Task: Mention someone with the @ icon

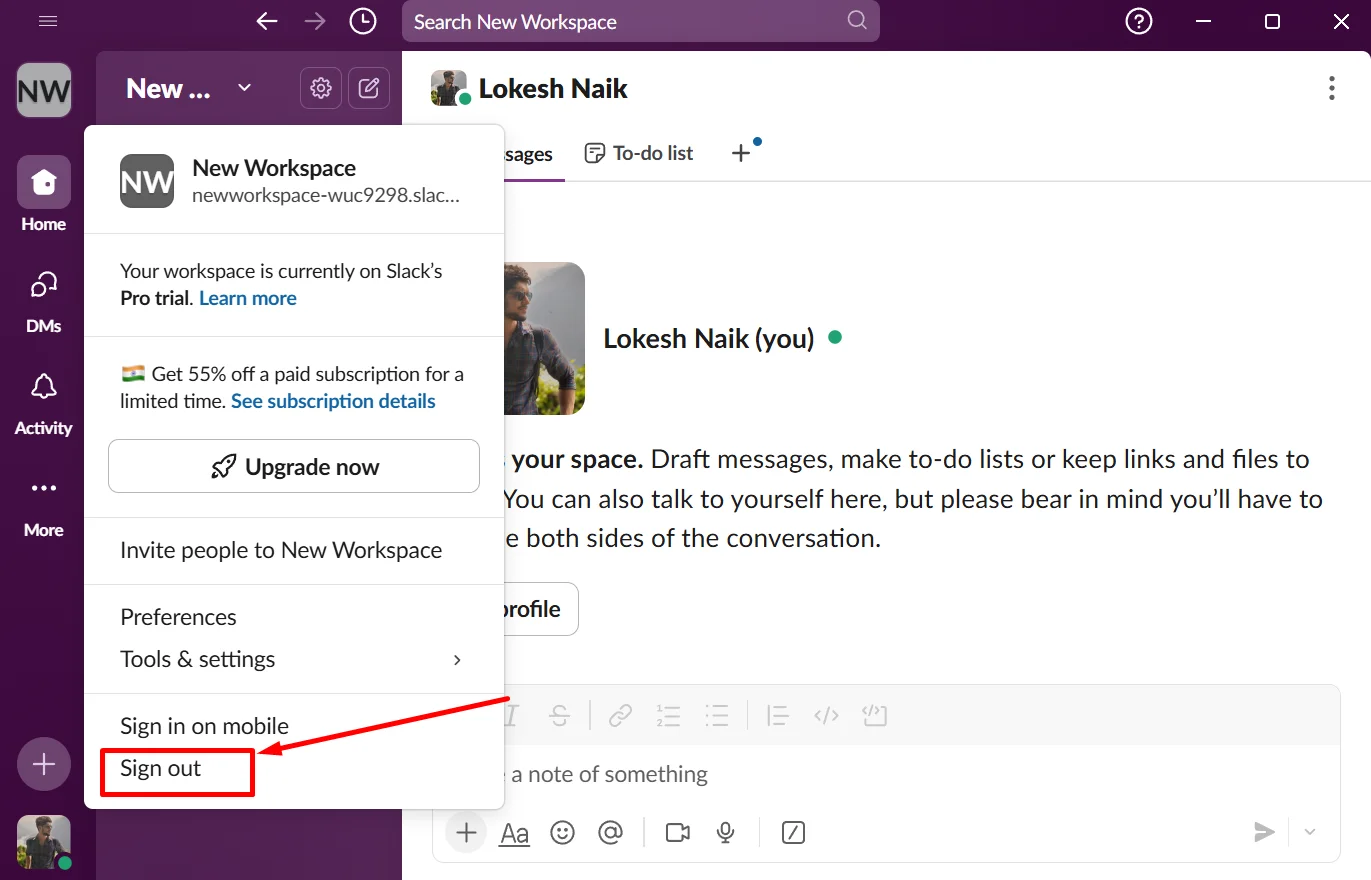Action: [x=610, y=832]
